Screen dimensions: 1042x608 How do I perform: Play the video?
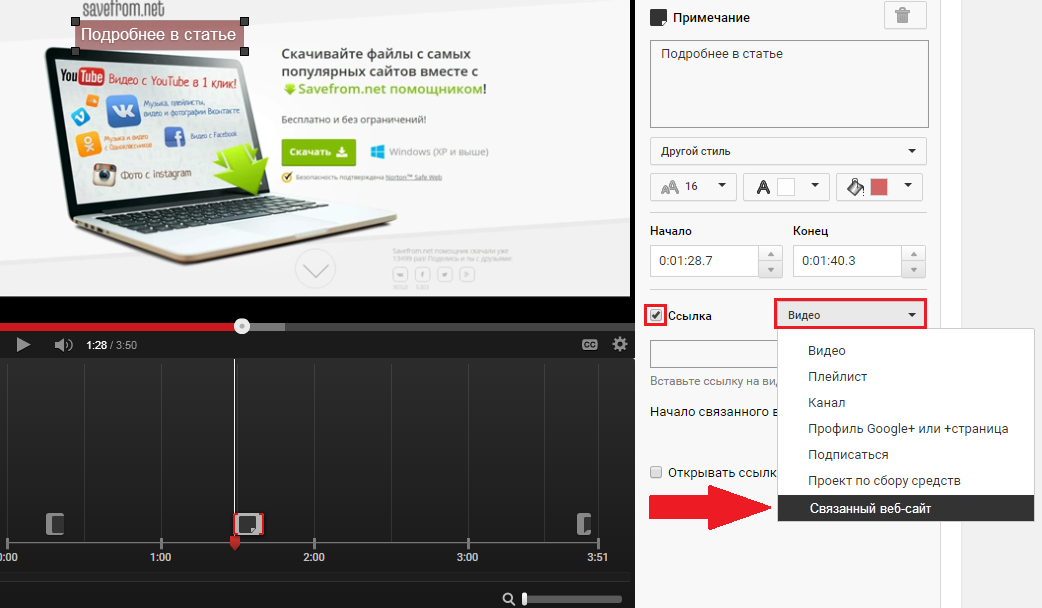[x=23, y=345]
